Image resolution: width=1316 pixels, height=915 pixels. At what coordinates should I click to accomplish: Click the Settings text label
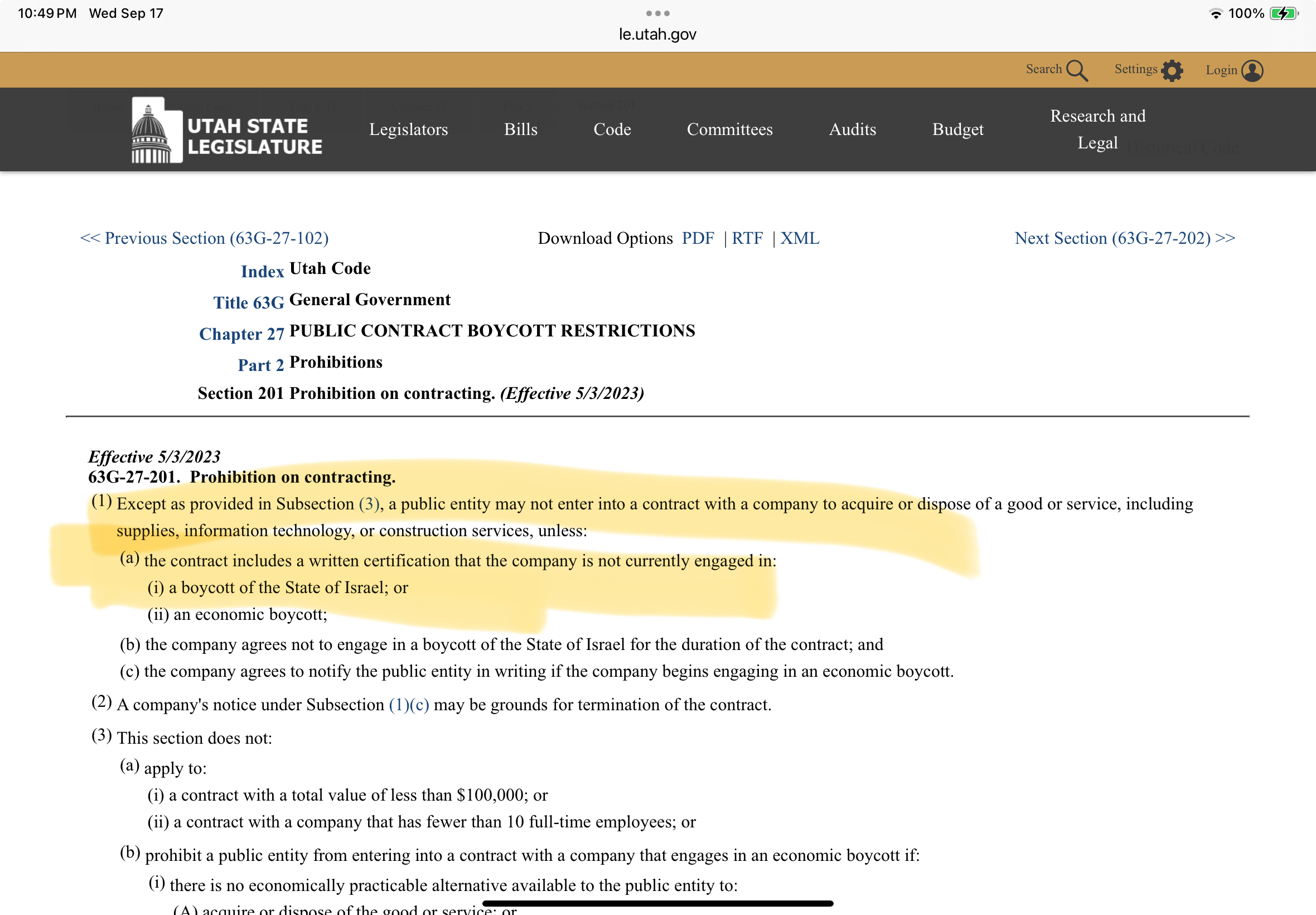pyautogui.click(x=1135, y=69)
